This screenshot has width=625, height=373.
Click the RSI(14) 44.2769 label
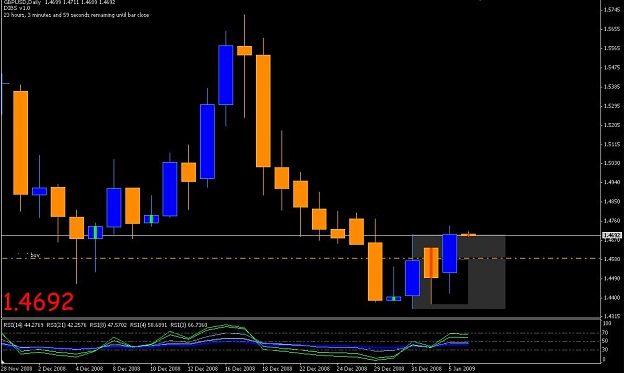(x=23, y=325)
